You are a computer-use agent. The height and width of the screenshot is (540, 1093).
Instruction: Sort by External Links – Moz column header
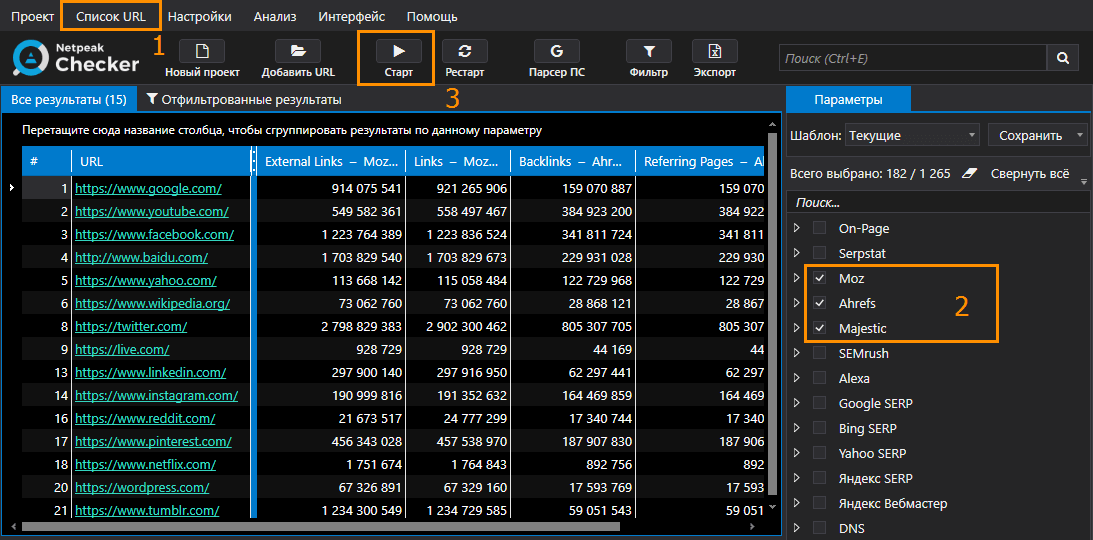click(x=332, y=161)
